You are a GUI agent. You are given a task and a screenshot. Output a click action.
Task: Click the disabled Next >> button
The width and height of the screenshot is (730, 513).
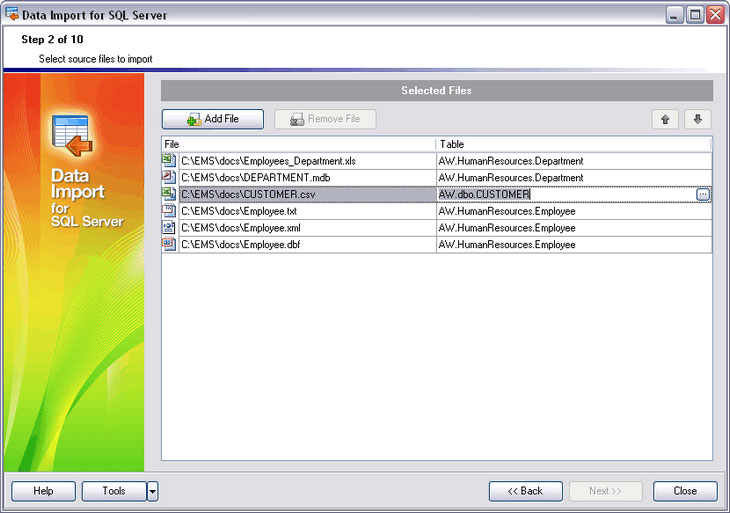[606, 491]
